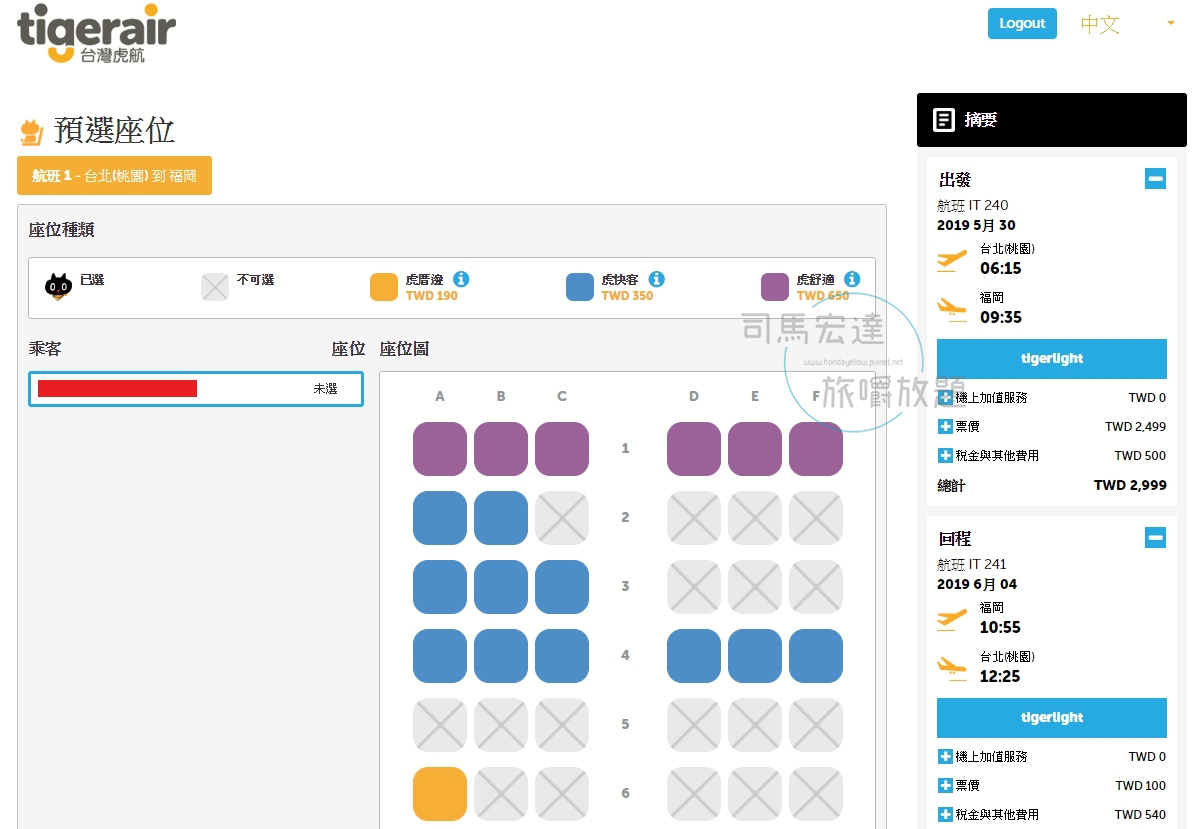Viewport: 1197px width, 829px height.
Task: Open the 中文 language dropdown
Action: tap(1128, 24)
